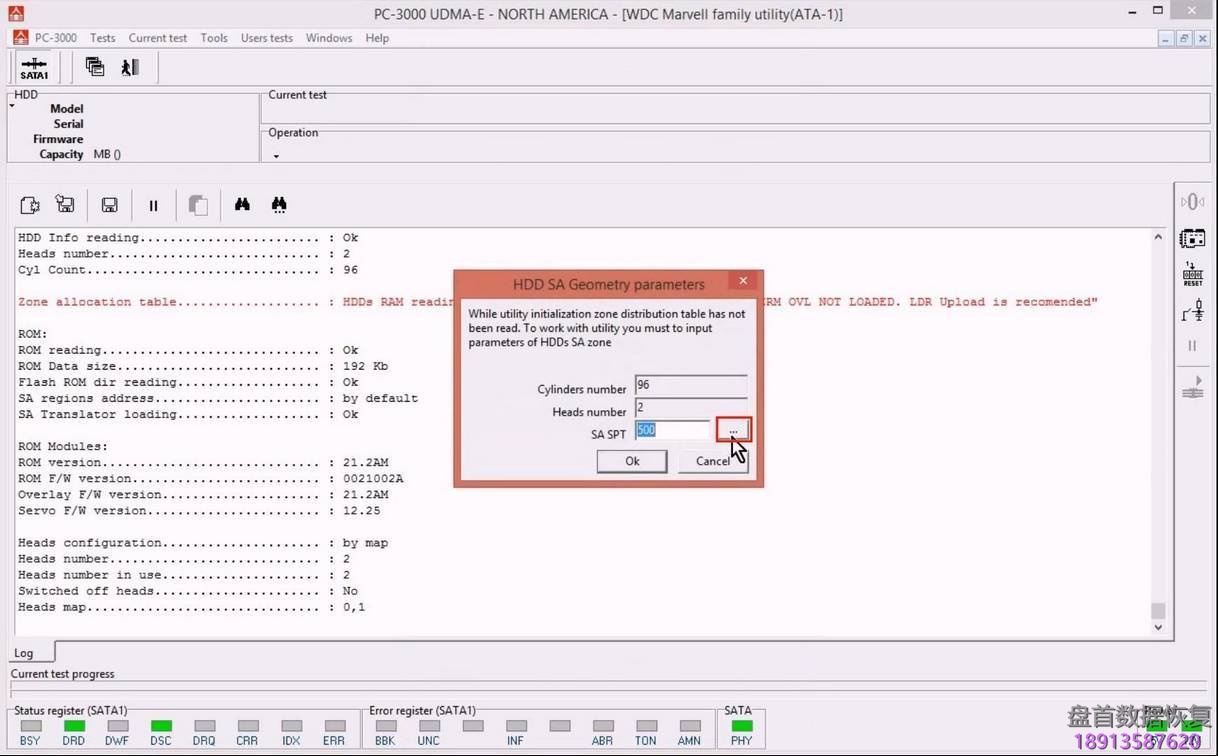Select the chip/board icon in the right sidebar
The image size is (1218, 756).
point(1192,238)
